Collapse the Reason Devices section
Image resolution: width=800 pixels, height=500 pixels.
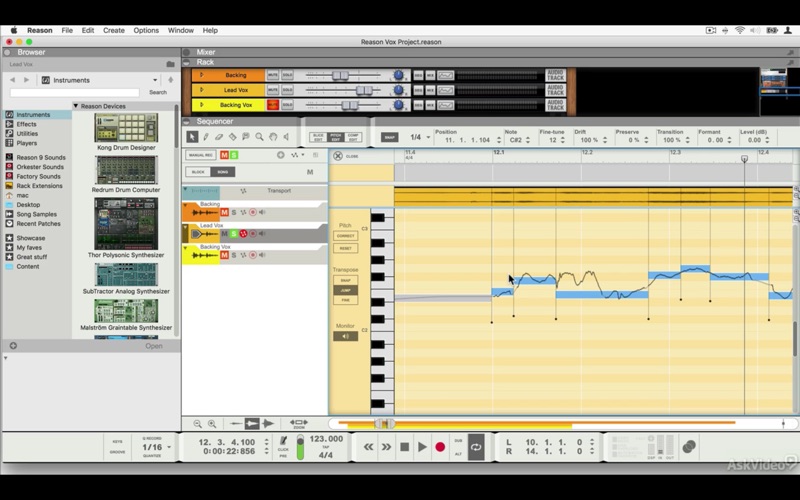(x=76, y=106)
